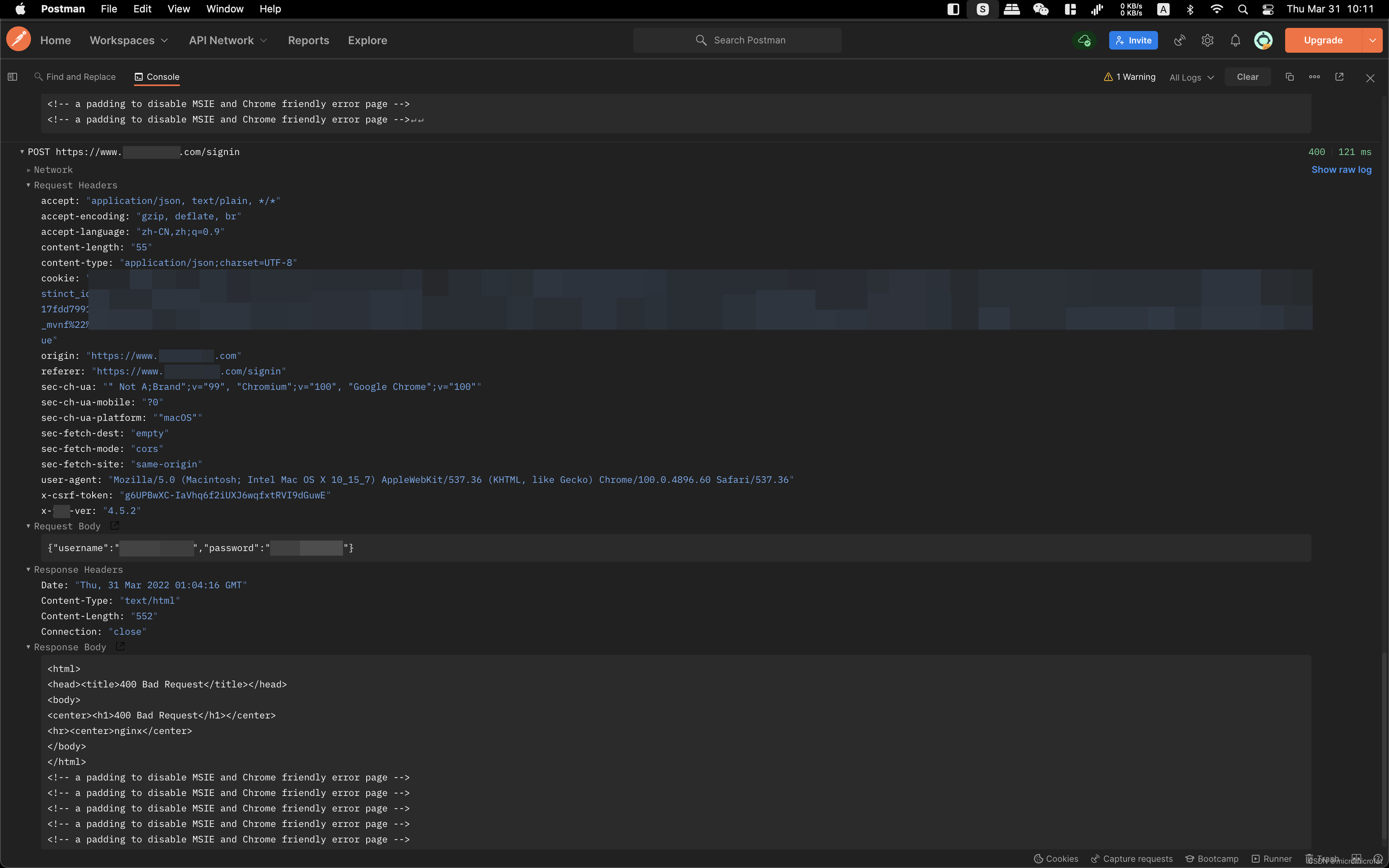The height and width of the screenshot is (868, 1389).
Task: Open Capture requests in the status bar
Action: tap(1132, 859)
